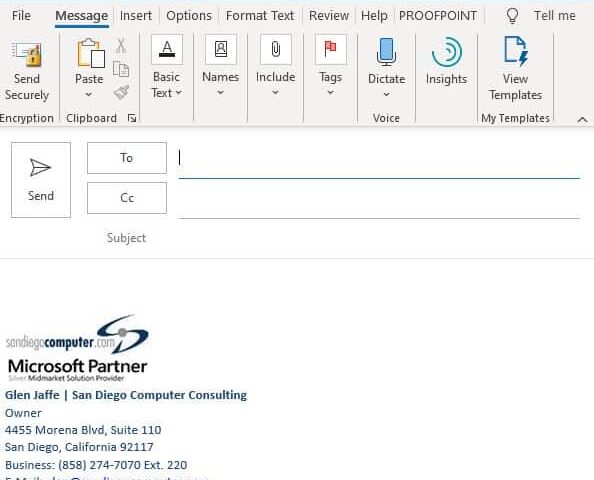Open the Format Text tab
Image resolution: width=594 pixels, height=480 pixels.
pos(260,16)
